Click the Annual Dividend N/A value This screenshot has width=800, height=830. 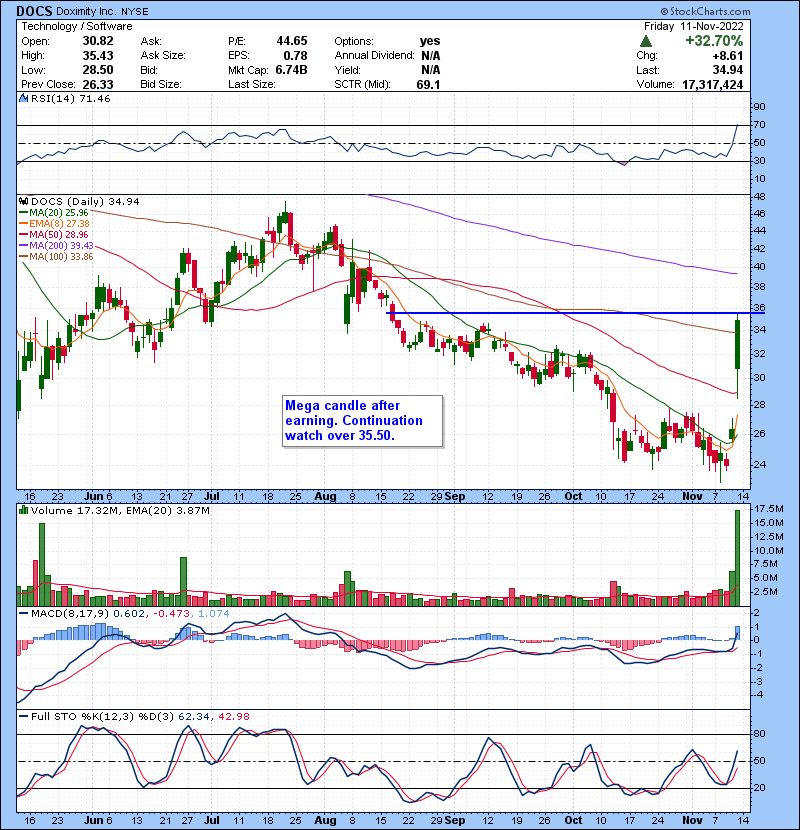pyautogui.click(x=430, y=56)
